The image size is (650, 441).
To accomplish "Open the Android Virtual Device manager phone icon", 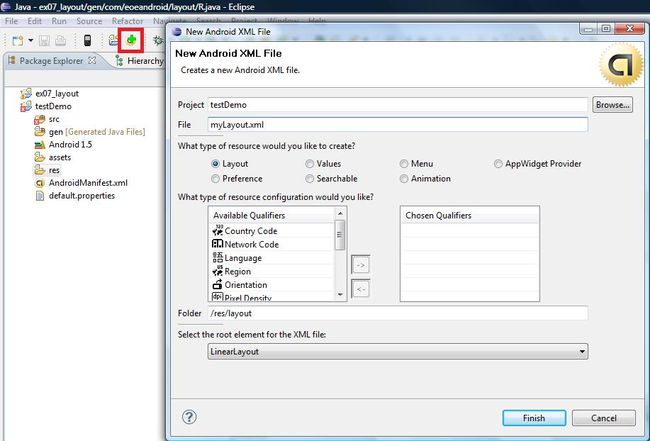I will pos(87,40).
